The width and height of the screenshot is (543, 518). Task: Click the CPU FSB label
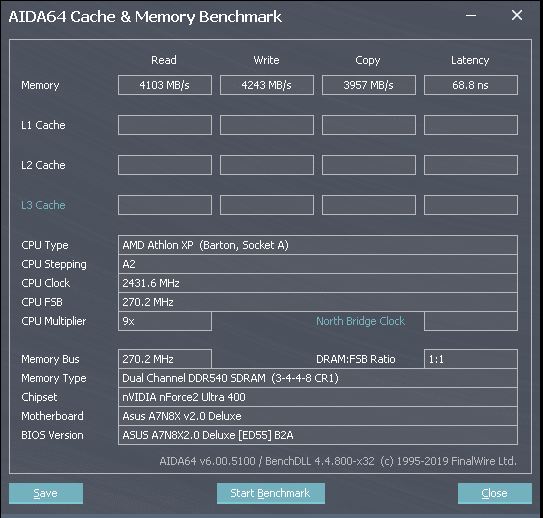(x=42, y=302)
